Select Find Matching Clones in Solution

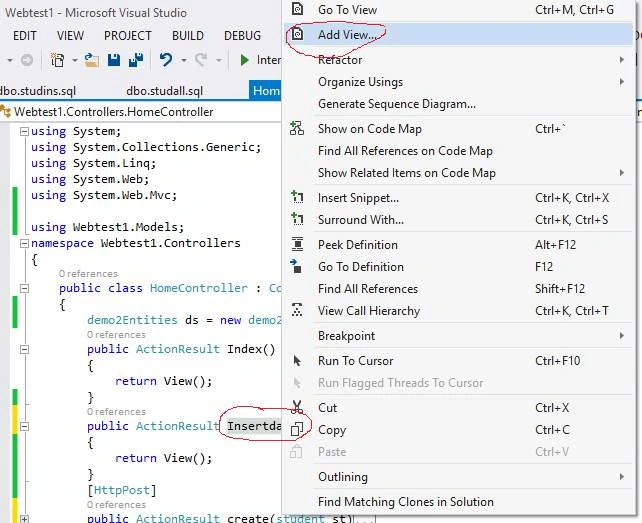[x=459, y=502]
